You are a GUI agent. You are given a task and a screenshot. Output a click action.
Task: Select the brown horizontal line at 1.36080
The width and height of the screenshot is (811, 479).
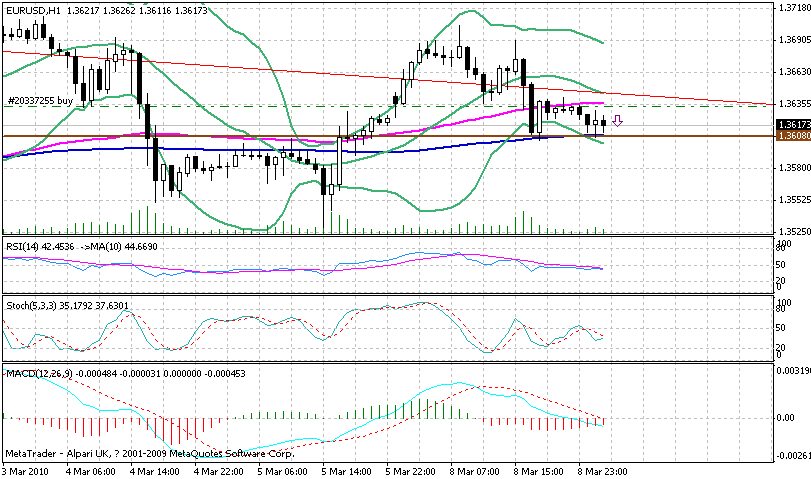(388, 136)
